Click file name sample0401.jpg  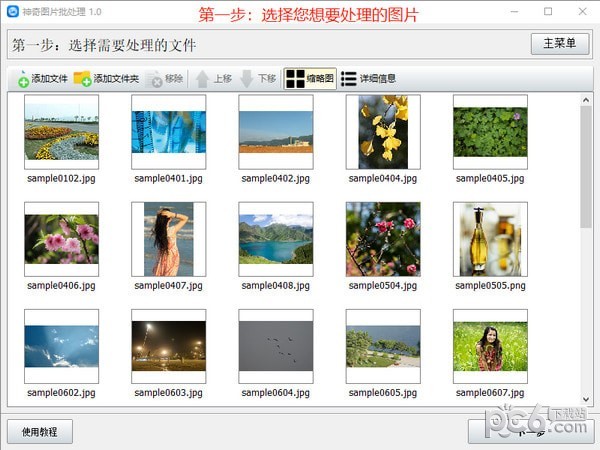[168, 179]
